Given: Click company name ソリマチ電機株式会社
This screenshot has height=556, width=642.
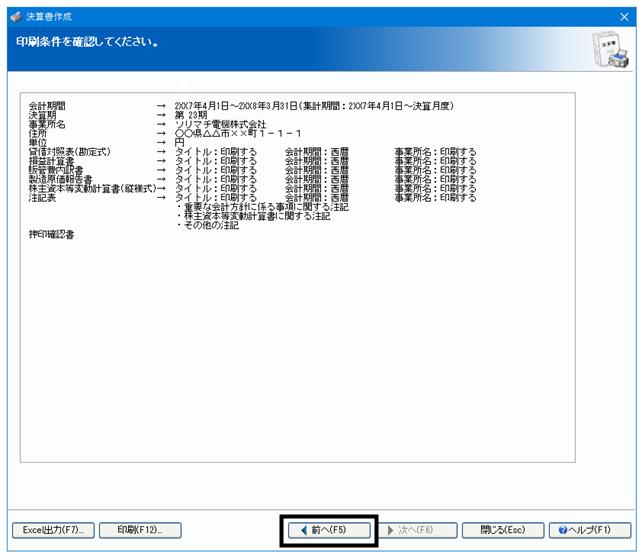Looking at the screenshot, I should (220, 124).
